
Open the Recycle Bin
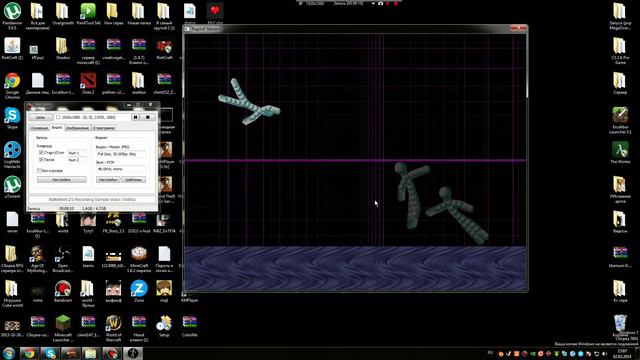[620, 323]
